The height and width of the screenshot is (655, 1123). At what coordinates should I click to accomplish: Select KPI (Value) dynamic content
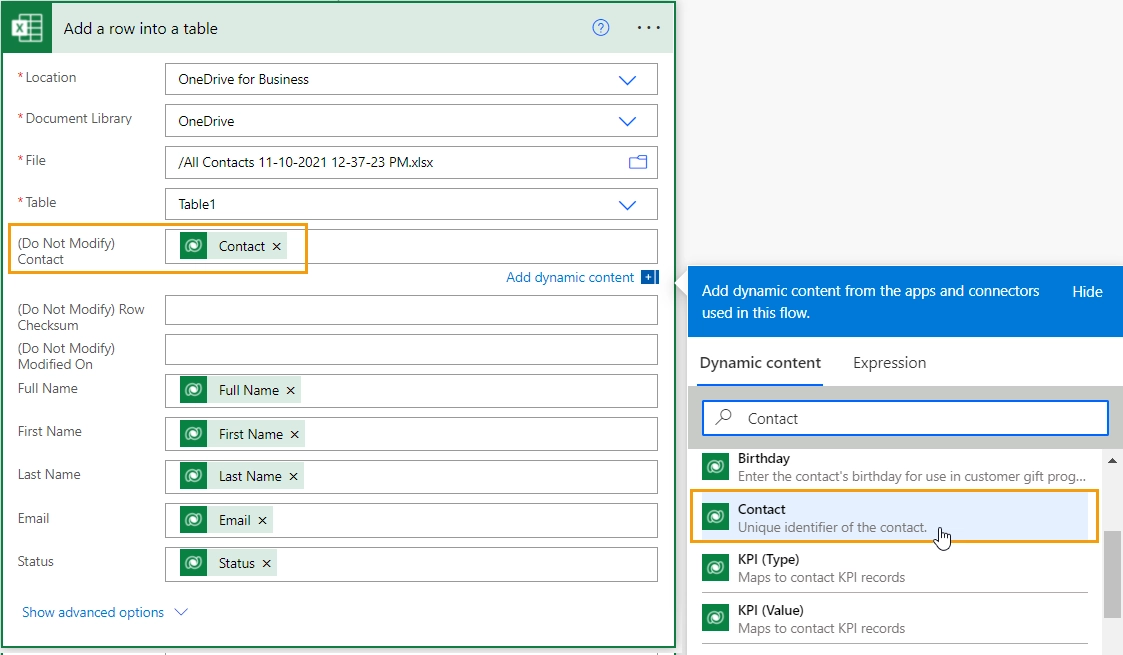(895, 619)
